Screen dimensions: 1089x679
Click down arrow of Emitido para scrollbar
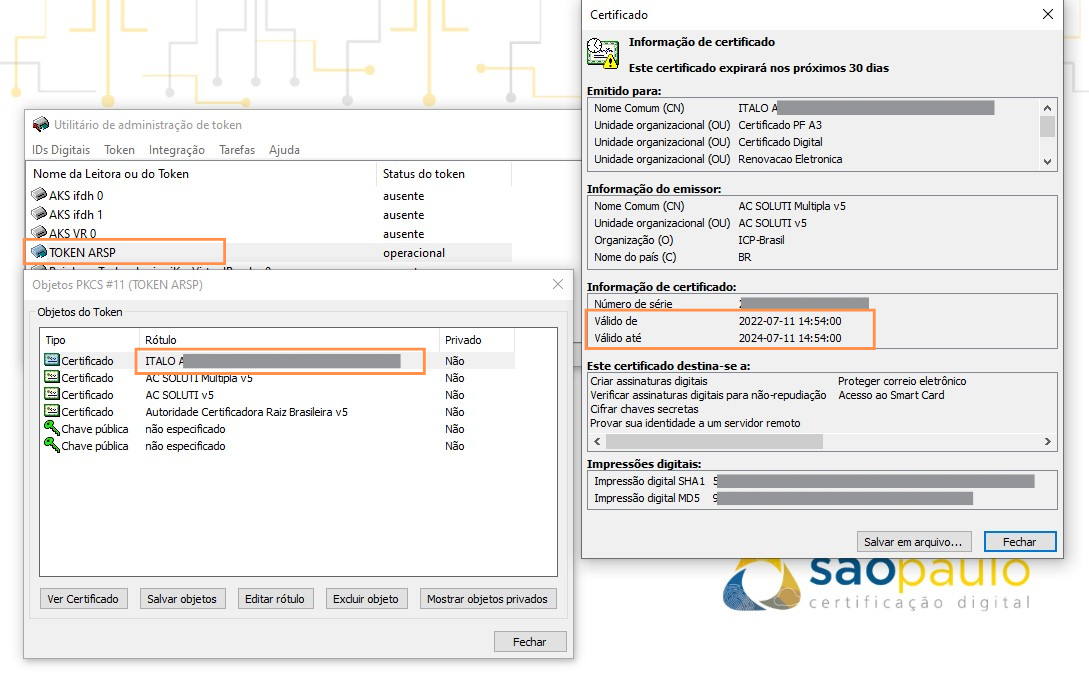tap(1047, 162)
